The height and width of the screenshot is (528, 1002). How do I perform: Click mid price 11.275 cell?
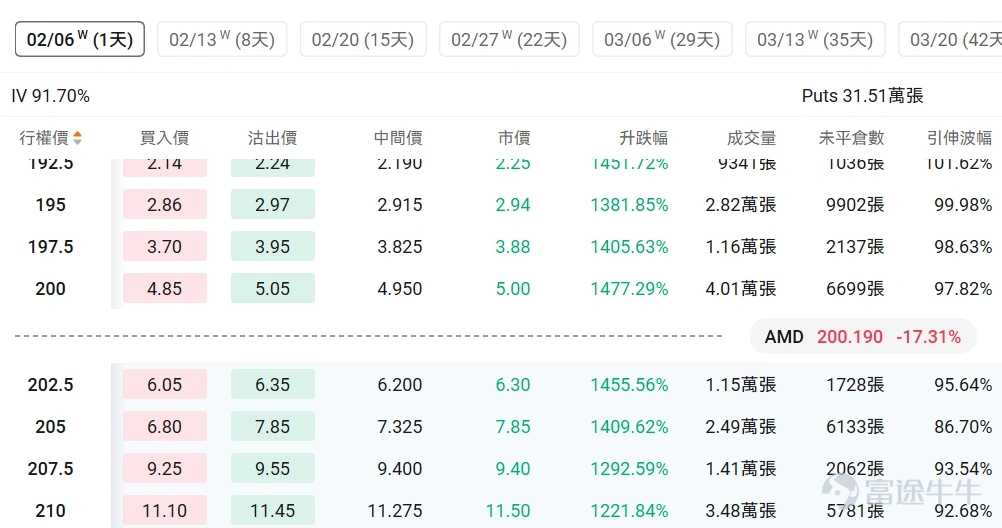pos(395,511)
